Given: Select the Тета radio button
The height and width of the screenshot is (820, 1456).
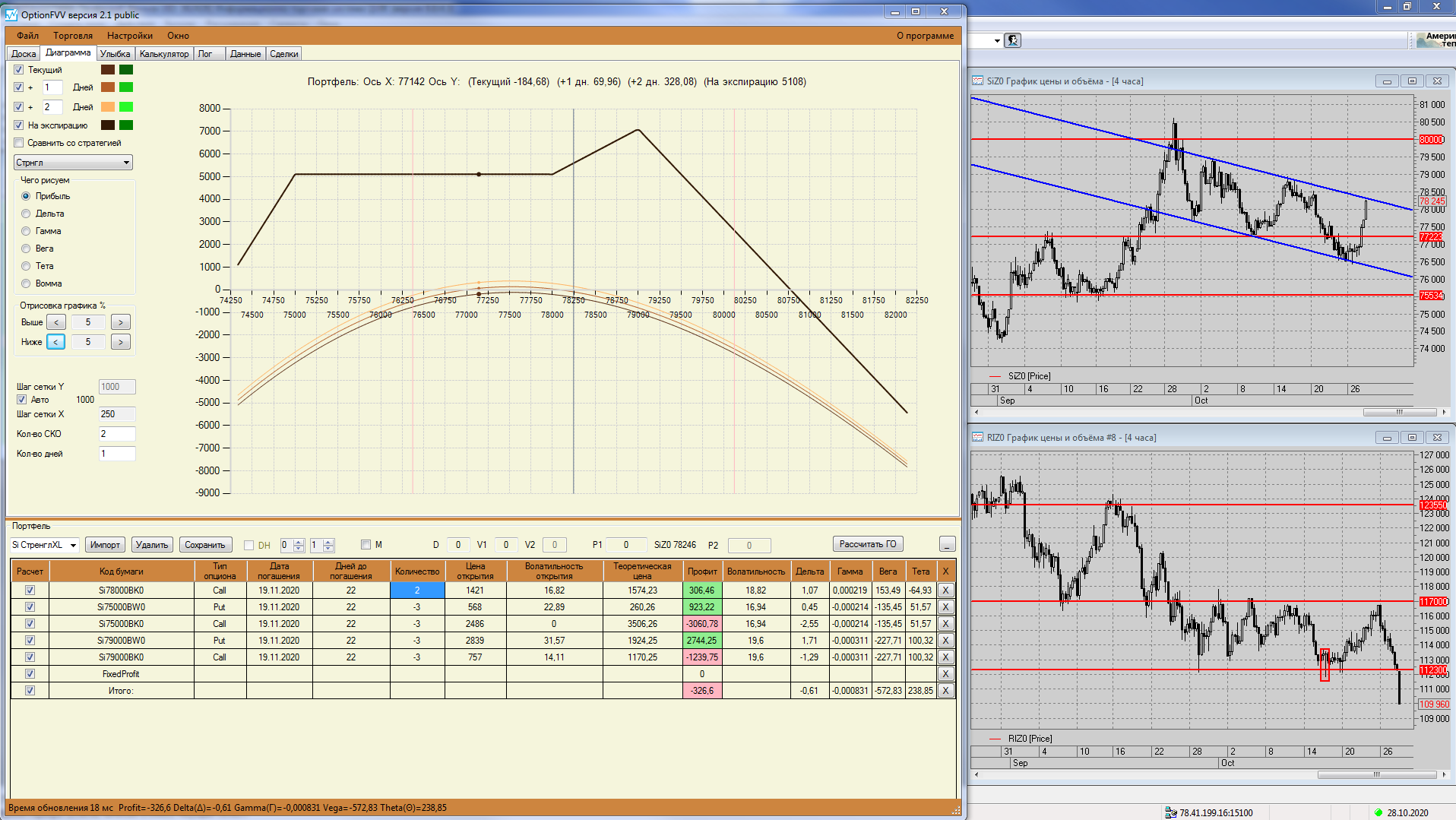Looking at the screenshot, I should coord(26,266).
